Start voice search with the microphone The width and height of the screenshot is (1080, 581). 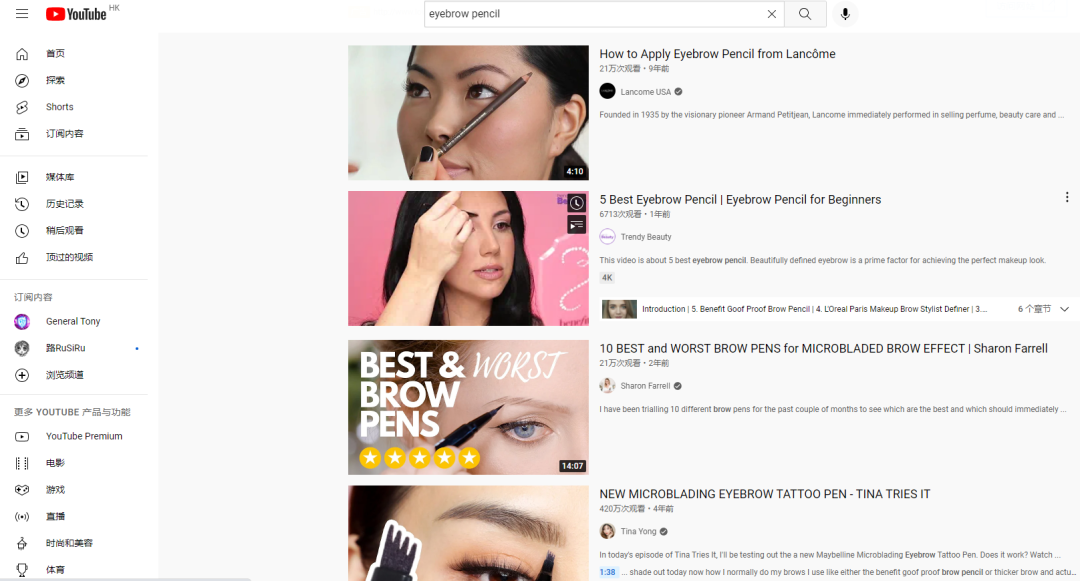845,14
